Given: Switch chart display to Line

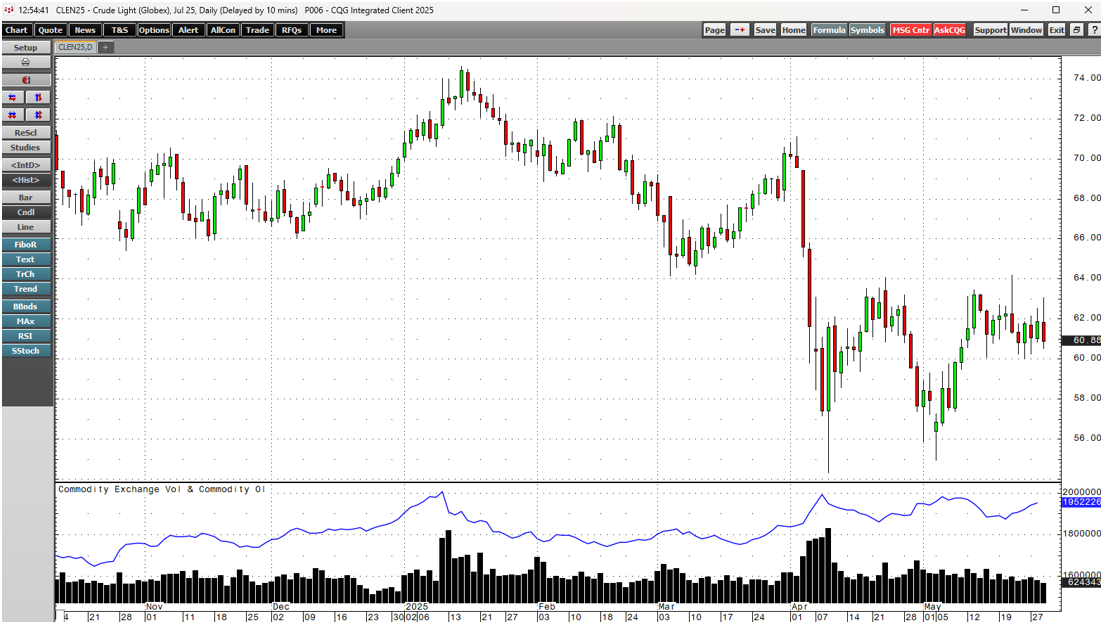Looking at the screenshot, I should 25,227.
